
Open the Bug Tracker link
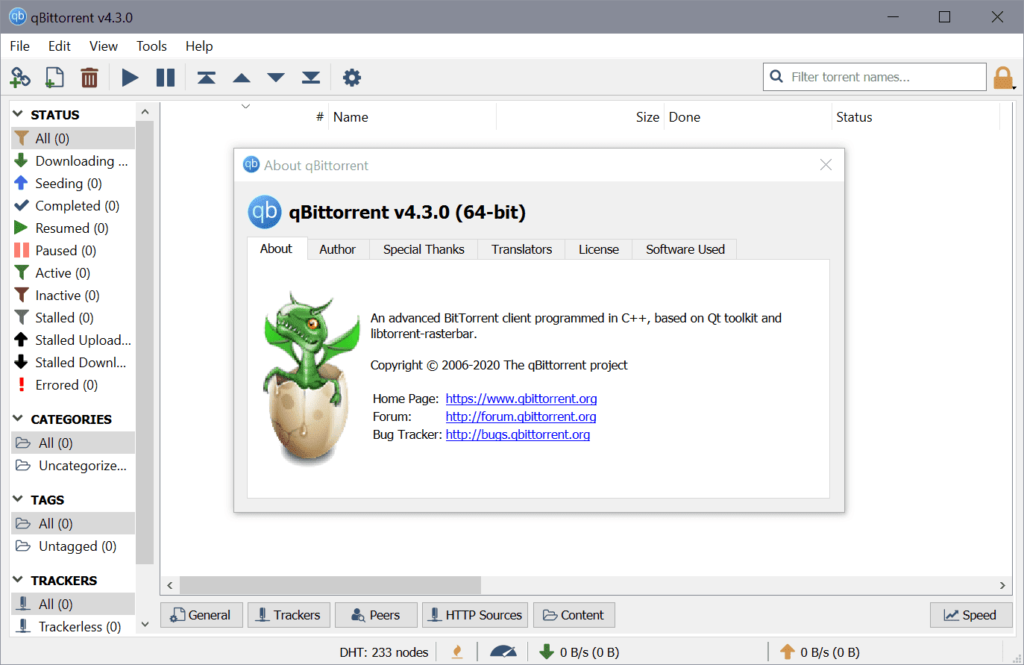tap(517, 435)
